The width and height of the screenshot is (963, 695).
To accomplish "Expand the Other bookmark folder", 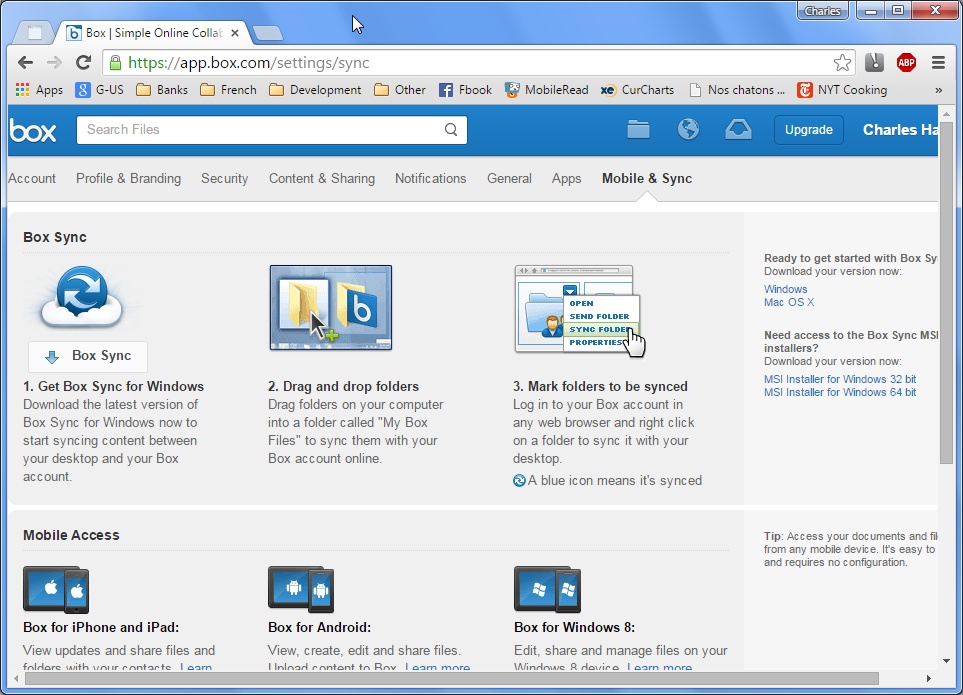I will click(x=400, y=90).
